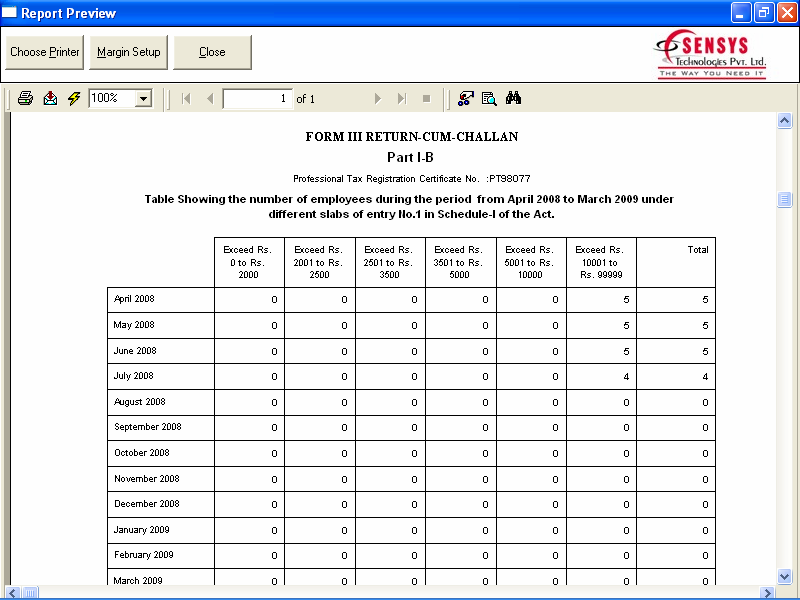Viewport: 800px width, 600px height.
Task: Restore down the Report Preview window
Action: click(764, 12)
